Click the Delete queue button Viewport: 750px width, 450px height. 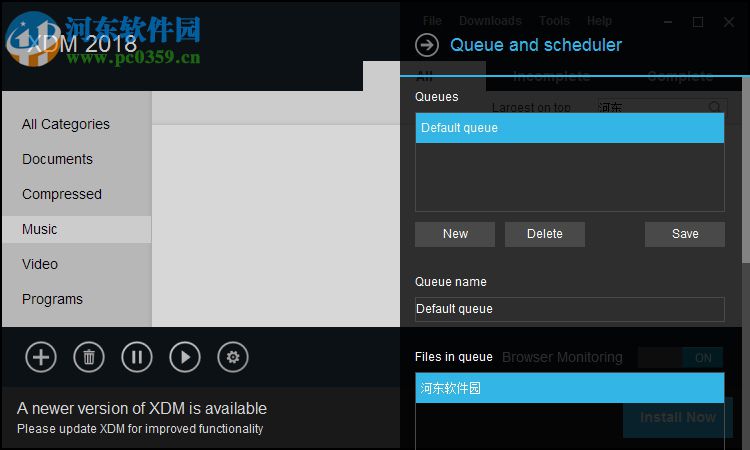click(x=545, y=234)
